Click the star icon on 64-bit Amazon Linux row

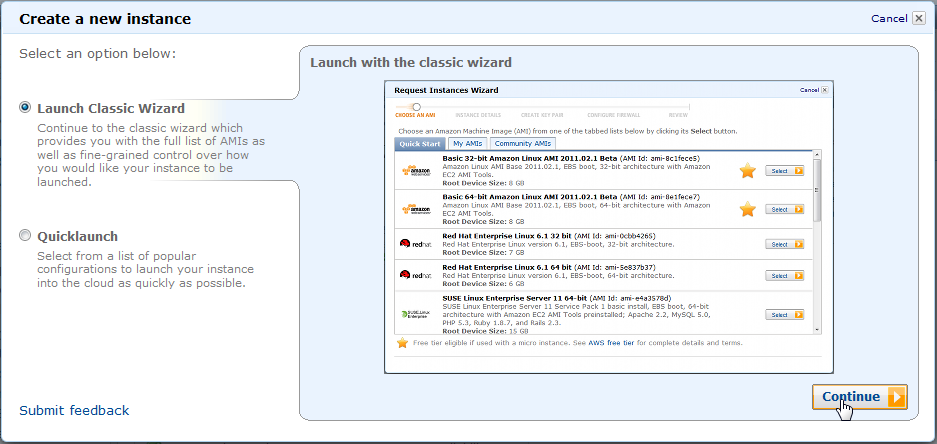point(748,209)
